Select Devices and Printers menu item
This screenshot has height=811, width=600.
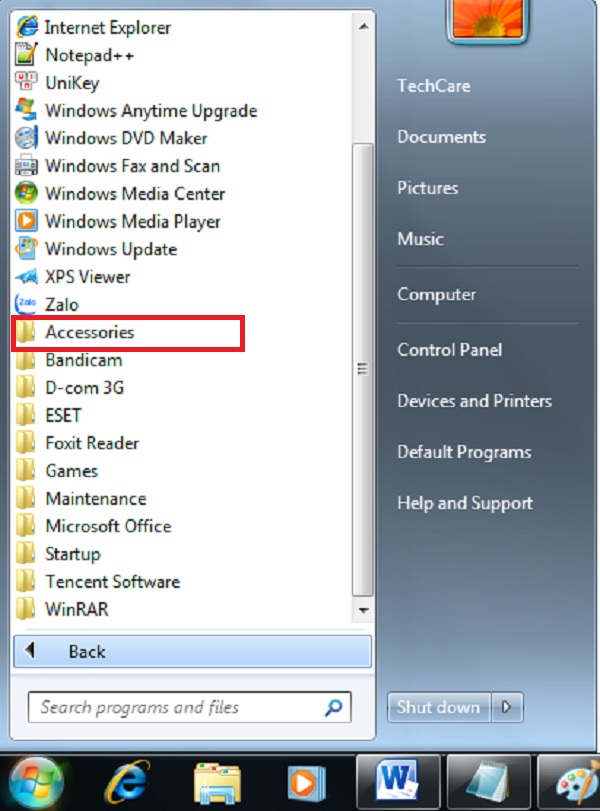pos(474,401)
